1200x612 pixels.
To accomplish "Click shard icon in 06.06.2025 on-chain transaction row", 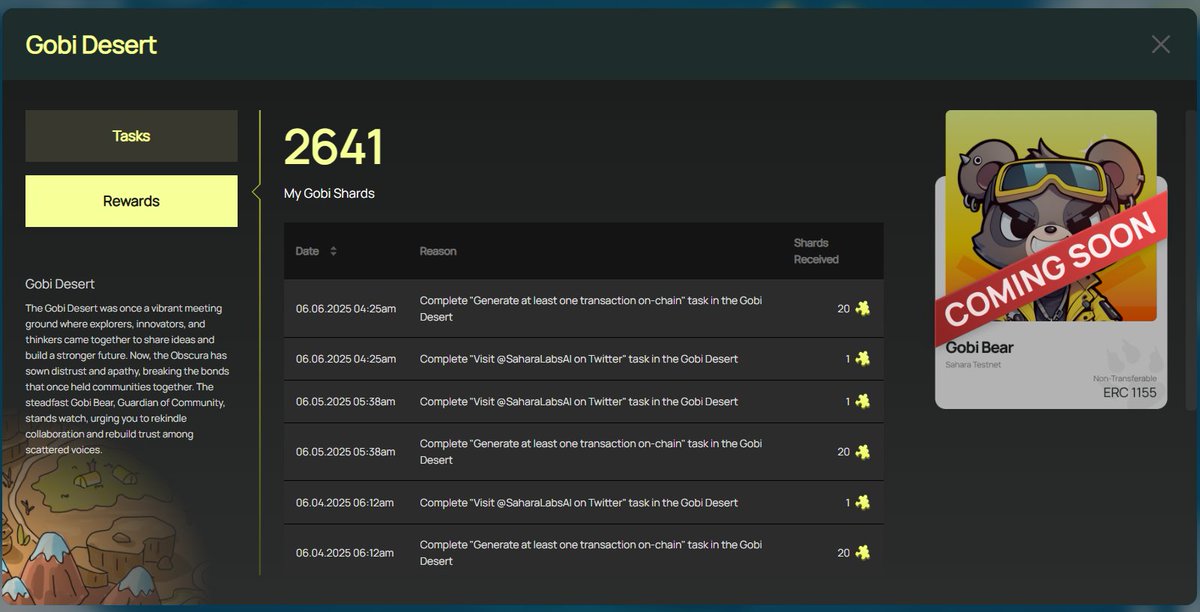I will coord(862,308).
